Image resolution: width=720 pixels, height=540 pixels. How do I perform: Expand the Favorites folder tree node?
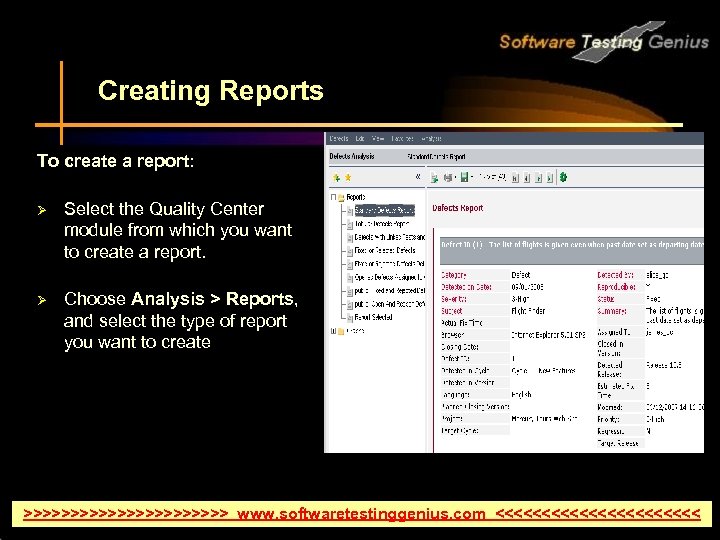(333, 331)
